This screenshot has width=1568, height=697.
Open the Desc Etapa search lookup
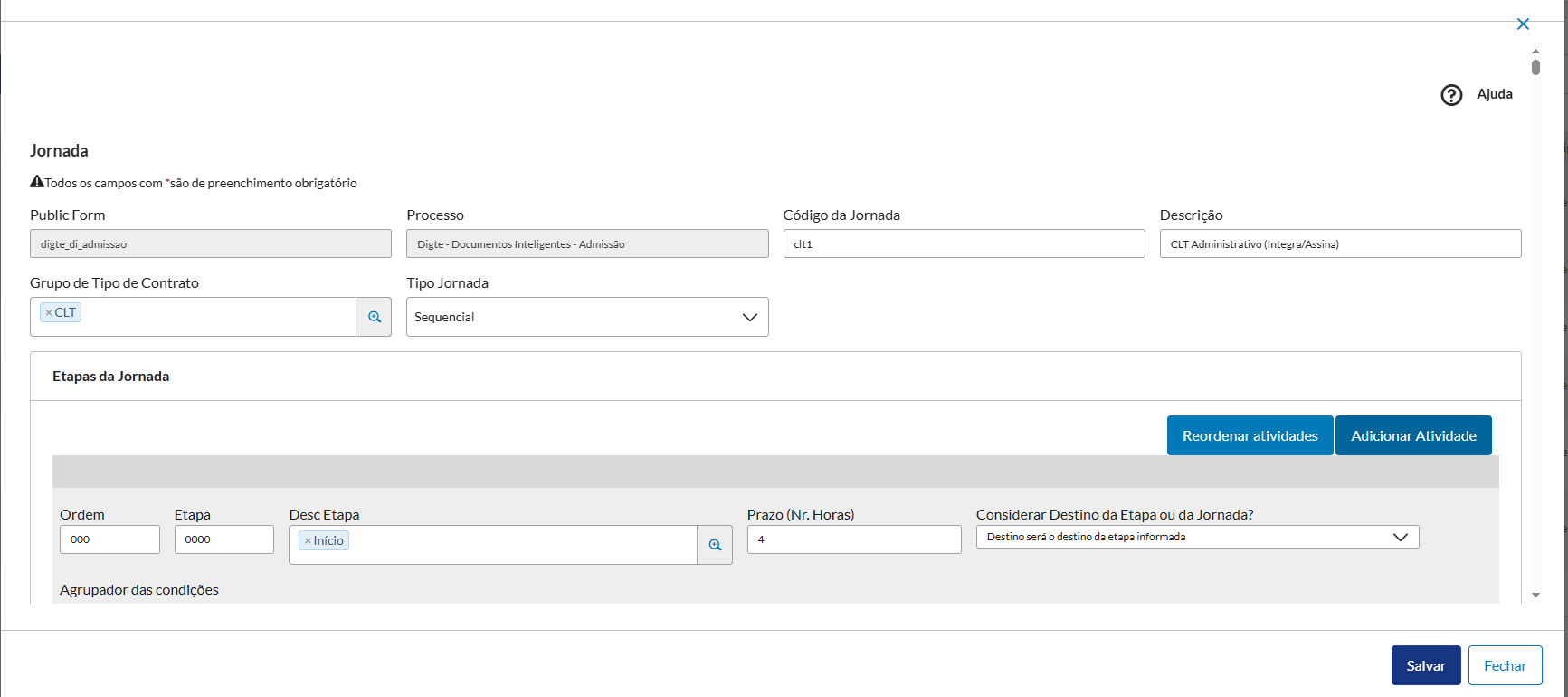[x=715, y=545]
